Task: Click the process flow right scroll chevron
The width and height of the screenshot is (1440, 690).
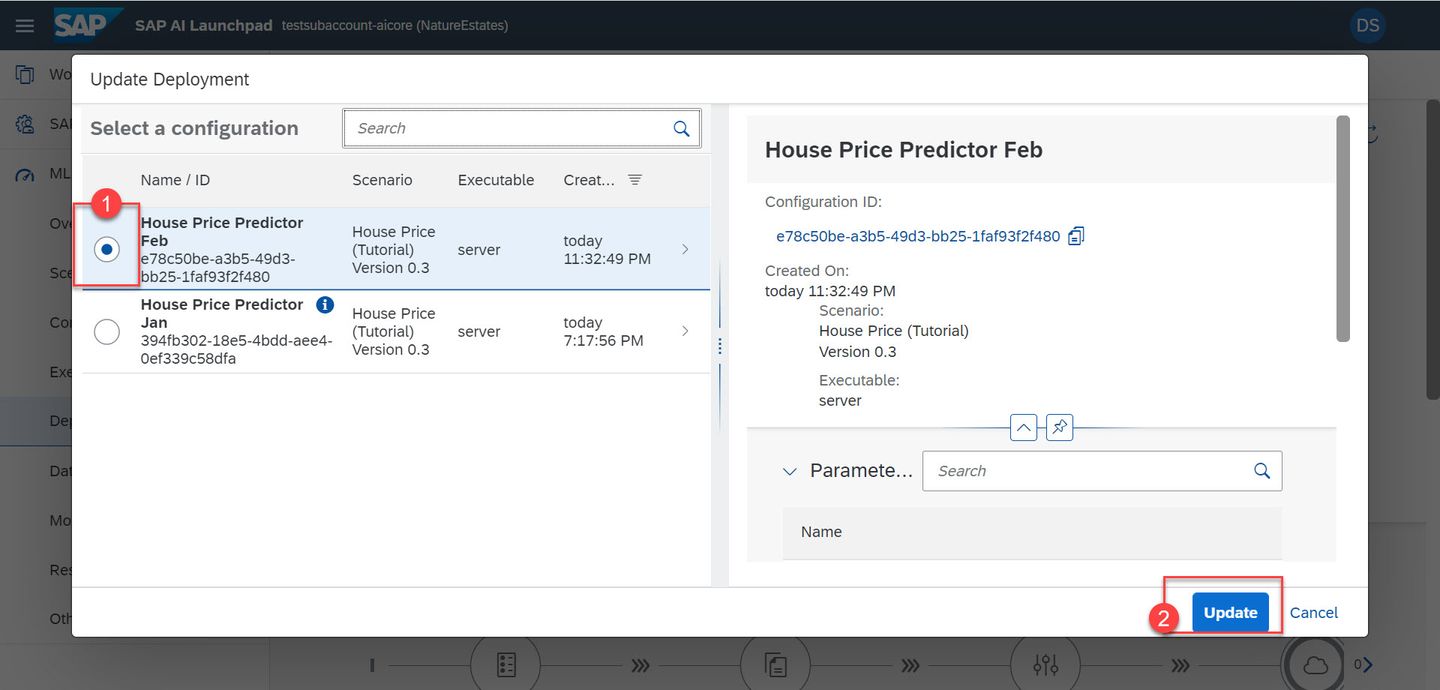Action: click(1368, 664)
